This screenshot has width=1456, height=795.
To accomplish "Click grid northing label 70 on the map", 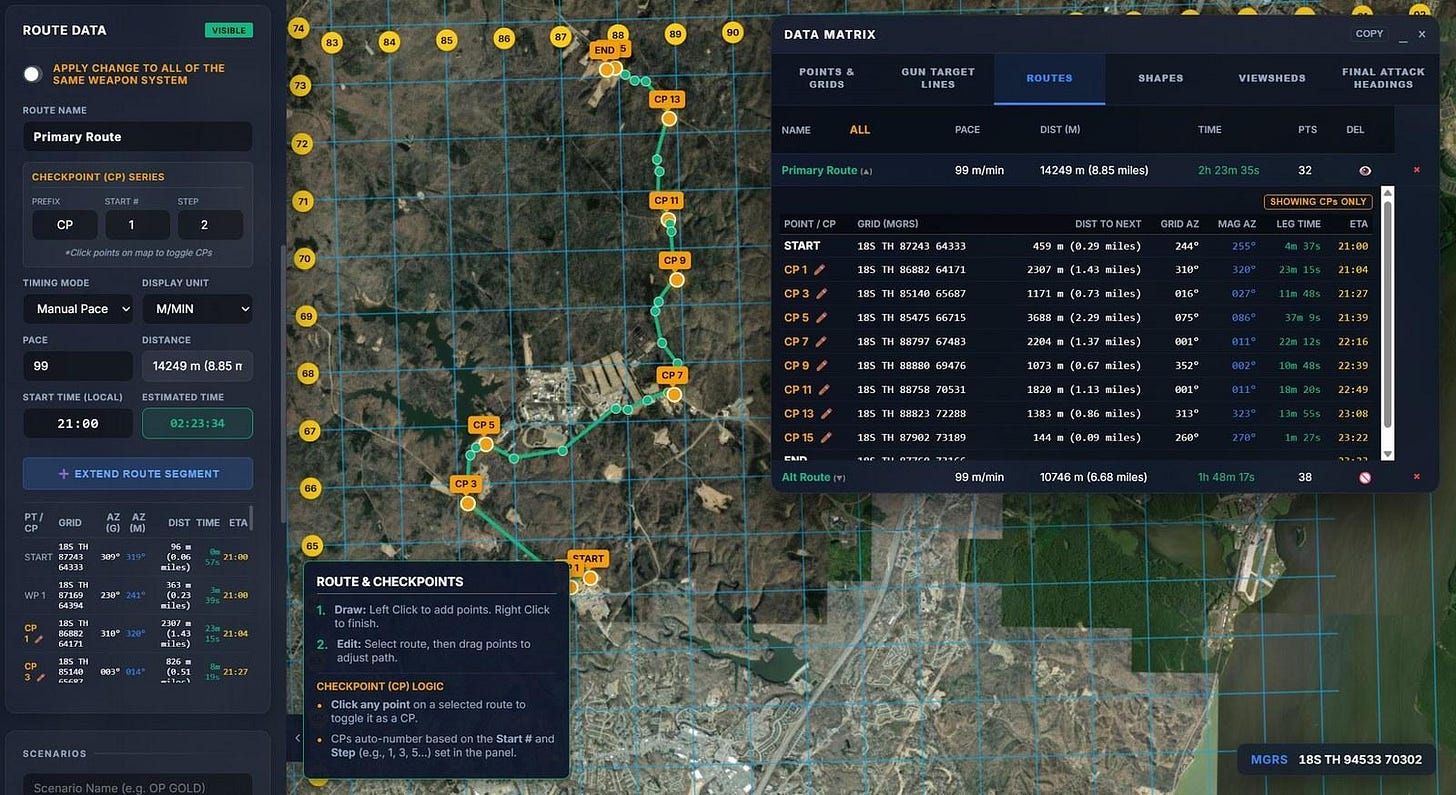I will [305, 259].
